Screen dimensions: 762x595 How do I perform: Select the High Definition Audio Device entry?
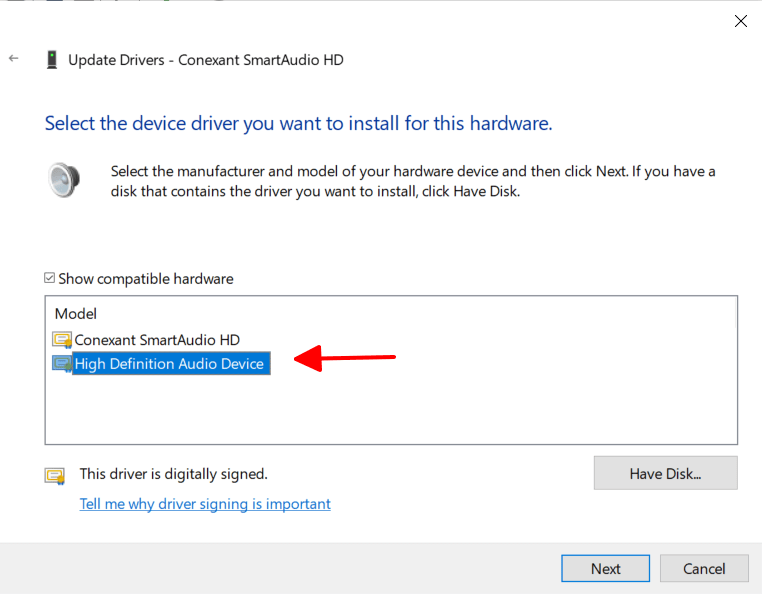pos(169,364)
